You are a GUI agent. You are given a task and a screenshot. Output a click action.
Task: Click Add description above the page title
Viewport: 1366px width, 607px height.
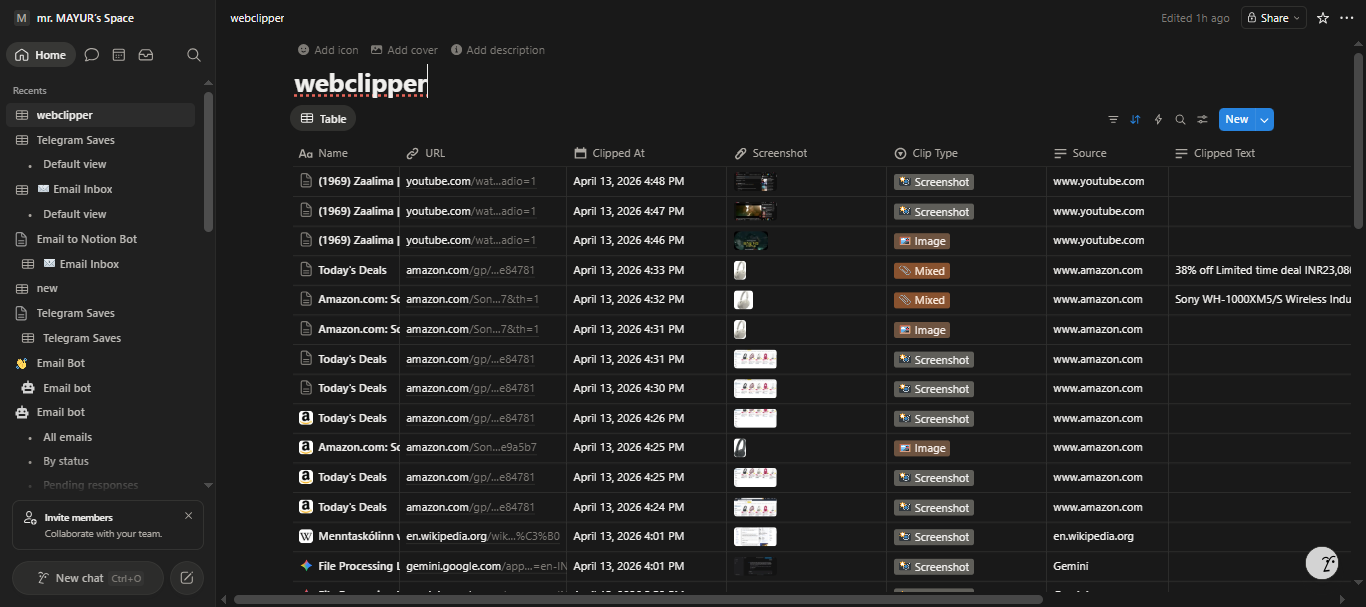[x=498, y=50]
